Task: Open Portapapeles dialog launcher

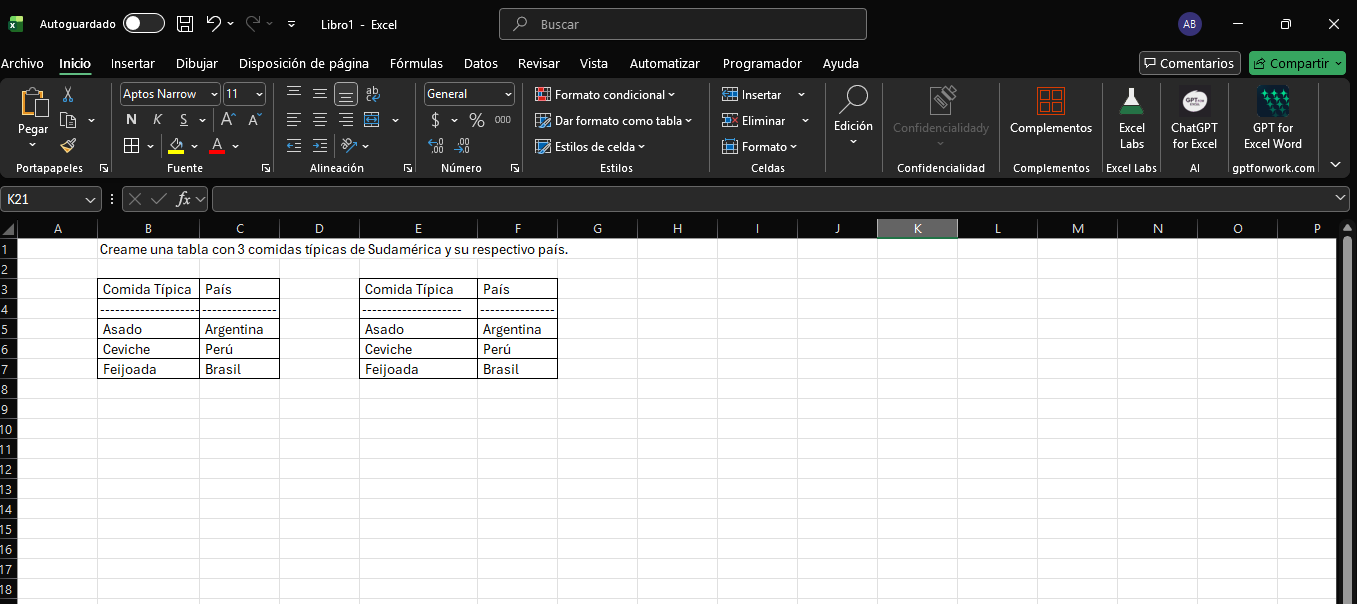Action: click(x=105, y=168)
